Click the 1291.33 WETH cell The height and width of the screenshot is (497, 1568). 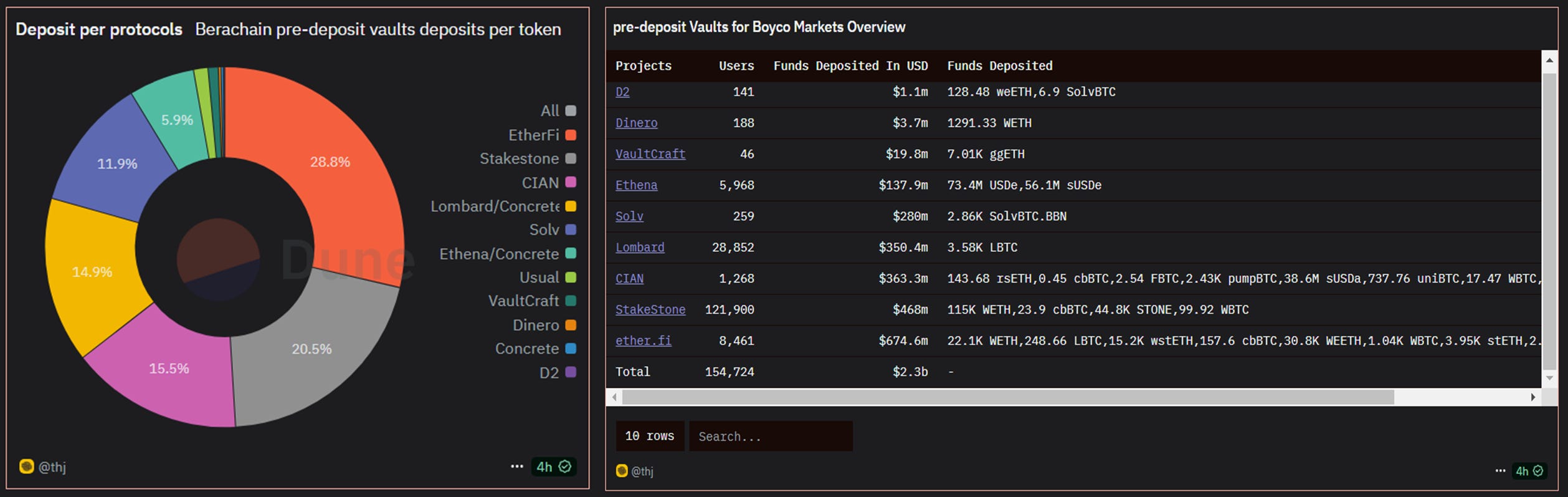tap(989, 123)
